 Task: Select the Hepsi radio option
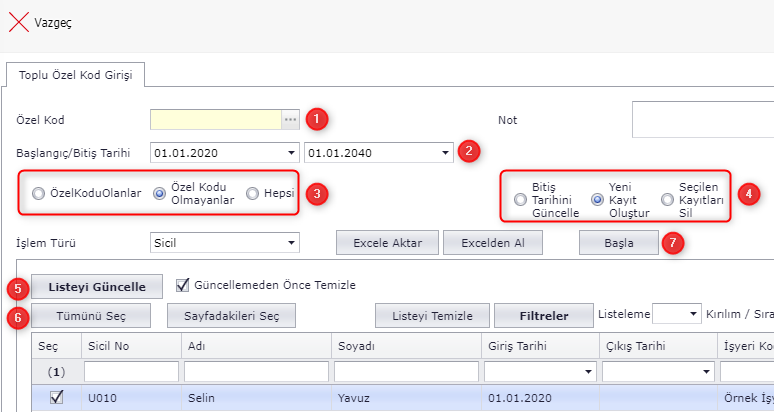pos(253,194)
